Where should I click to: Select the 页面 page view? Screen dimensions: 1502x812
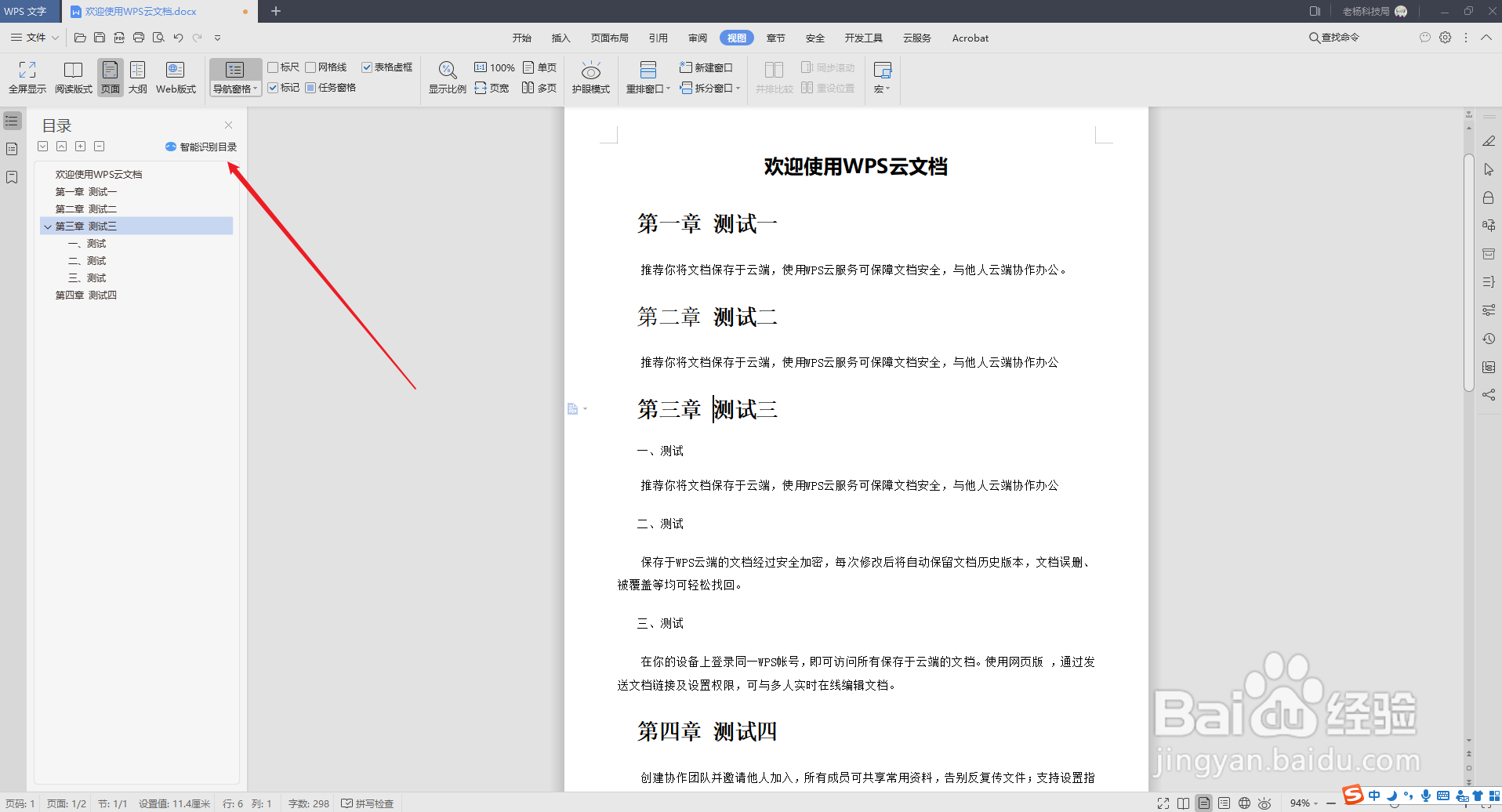click(x=111, y=78)
